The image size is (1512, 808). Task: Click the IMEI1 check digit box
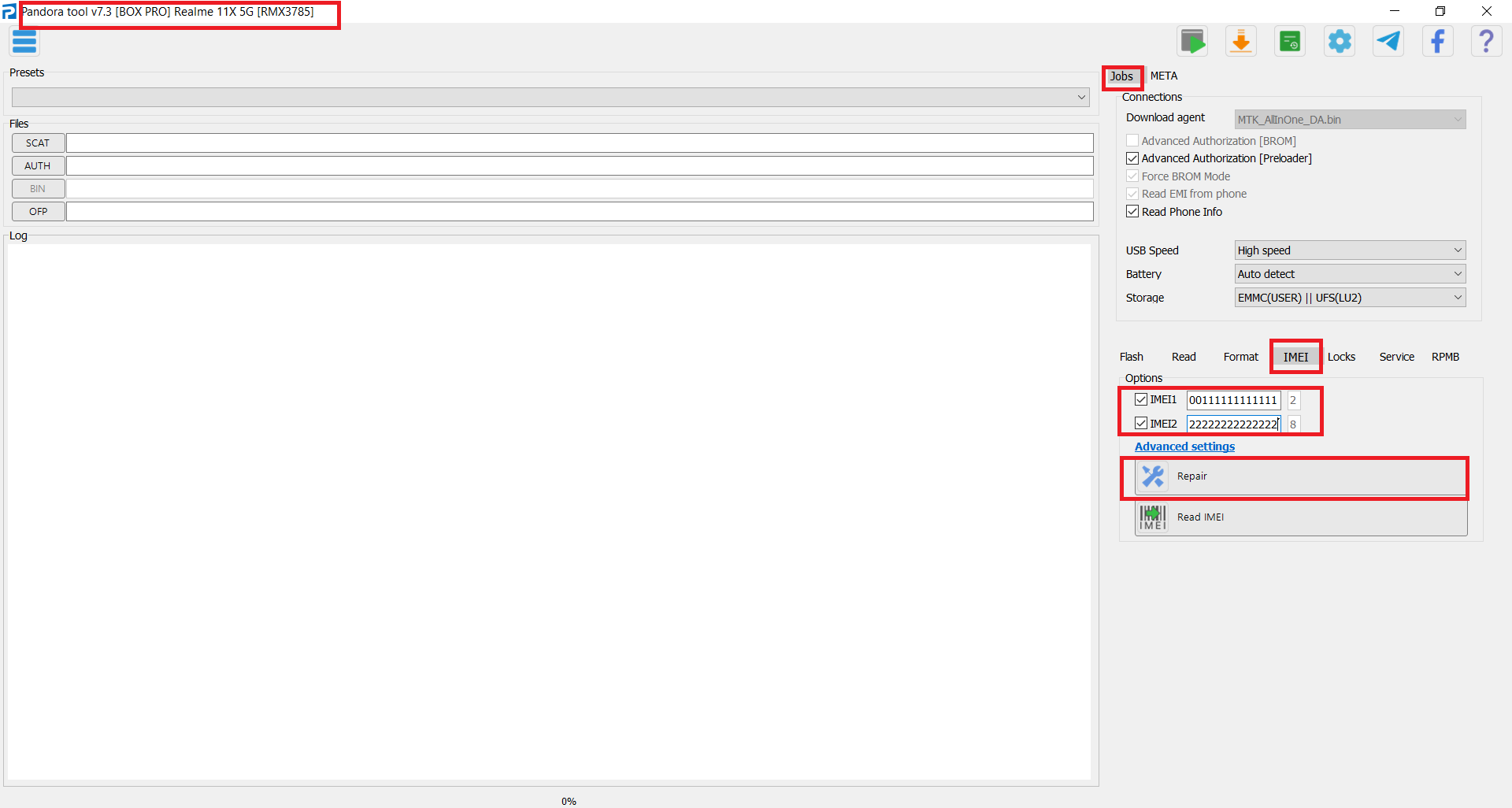[1294, 400]
